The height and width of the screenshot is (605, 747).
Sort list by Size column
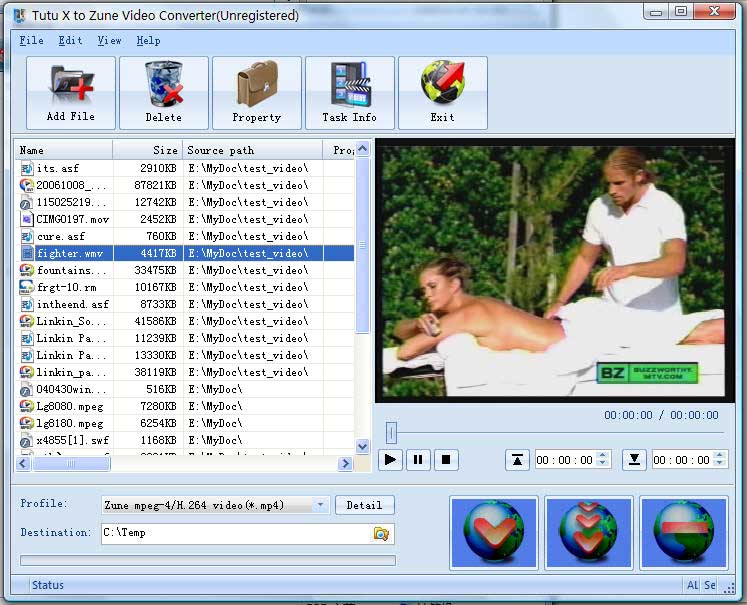tap(148, 150)
